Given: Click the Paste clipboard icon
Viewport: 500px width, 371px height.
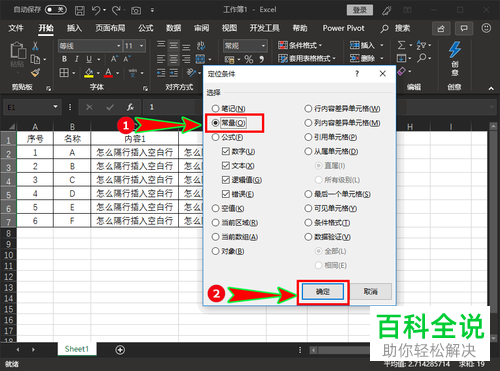Looking at the screenshot, I should (x=18, y=51).
